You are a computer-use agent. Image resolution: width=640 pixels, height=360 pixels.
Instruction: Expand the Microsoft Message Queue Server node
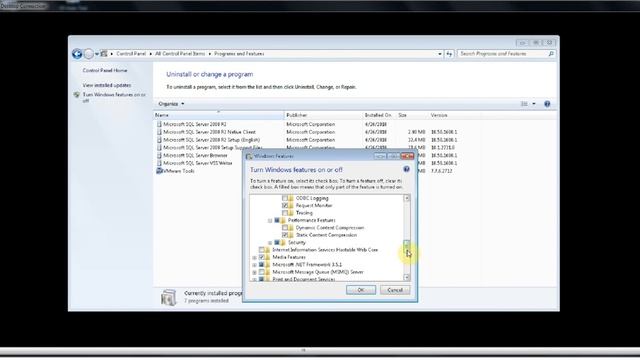point(254,272)
